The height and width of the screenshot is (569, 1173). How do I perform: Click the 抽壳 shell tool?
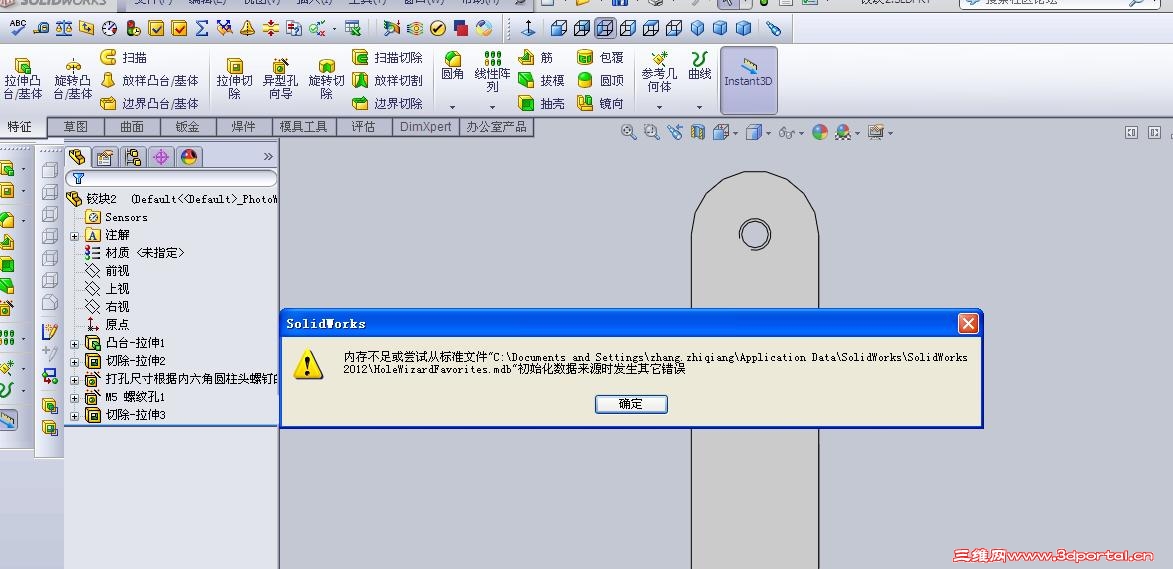coord(542,103)
